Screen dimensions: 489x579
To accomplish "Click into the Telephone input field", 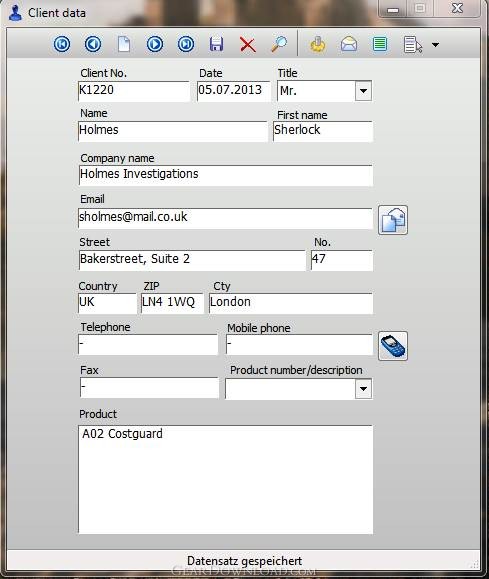I will click(x=148, y=345).
